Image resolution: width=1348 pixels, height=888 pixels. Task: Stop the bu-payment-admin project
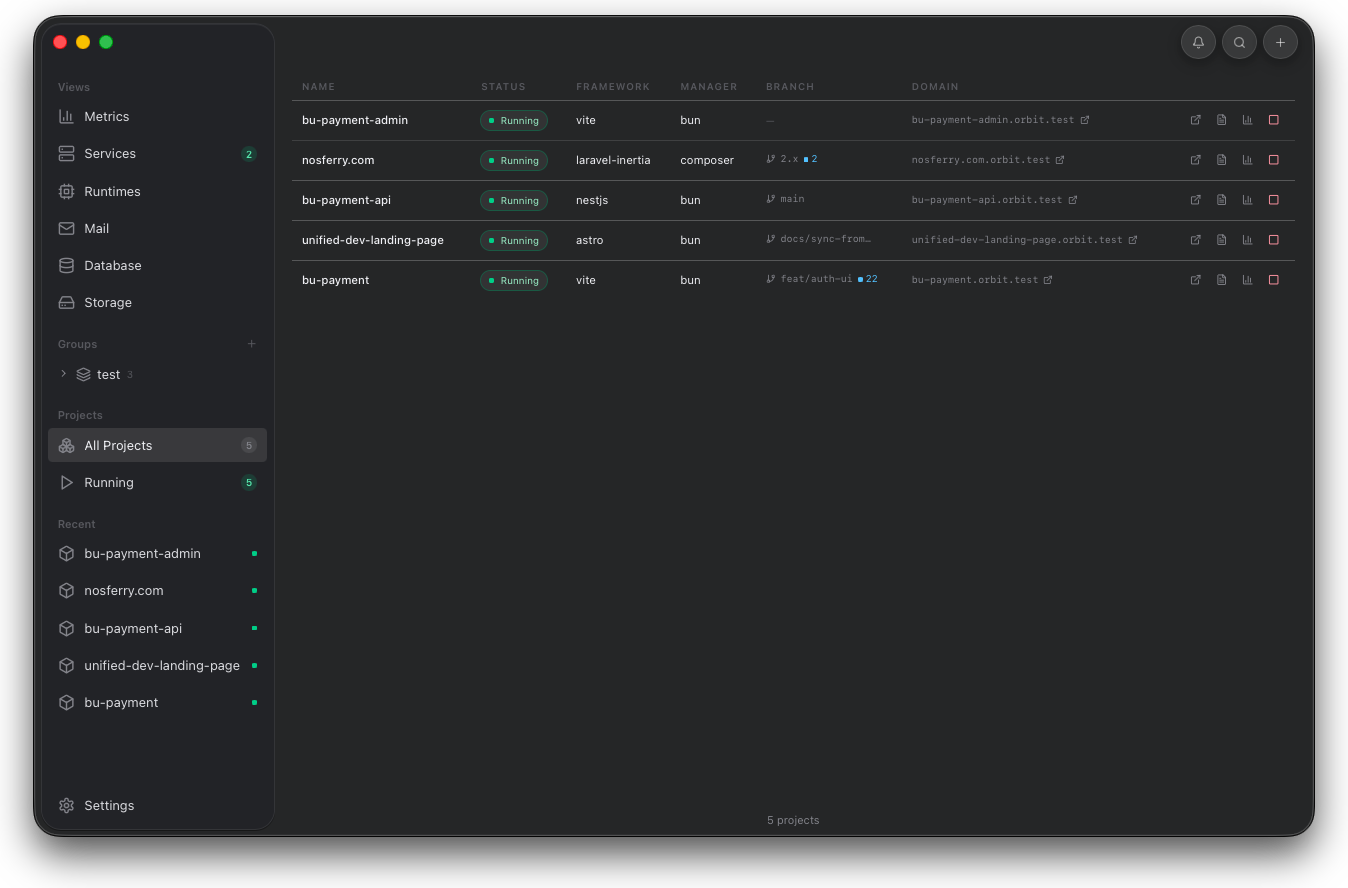[x=1273, y=120]
